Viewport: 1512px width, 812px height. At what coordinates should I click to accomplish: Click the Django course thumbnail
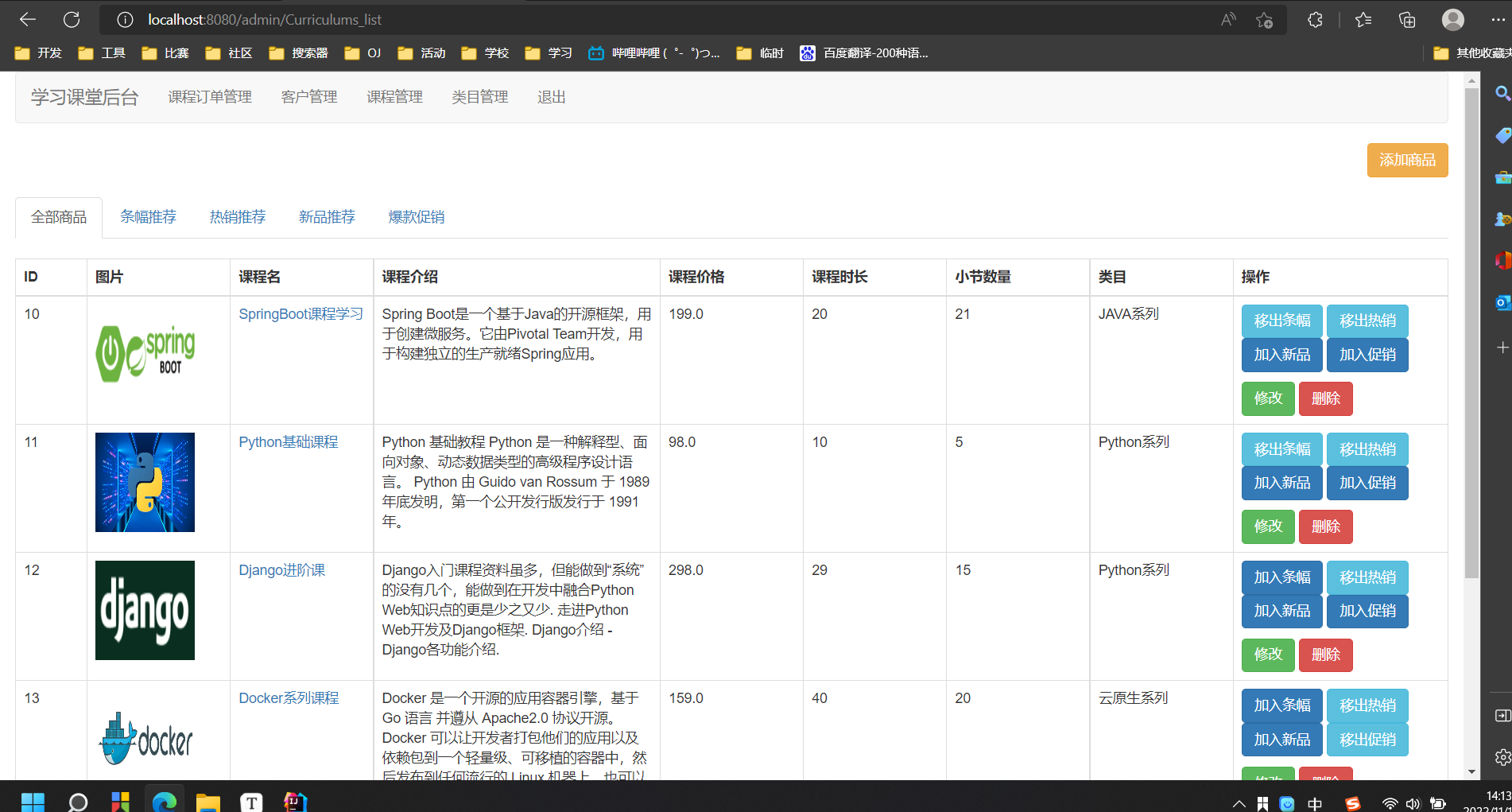pos(145,610)
